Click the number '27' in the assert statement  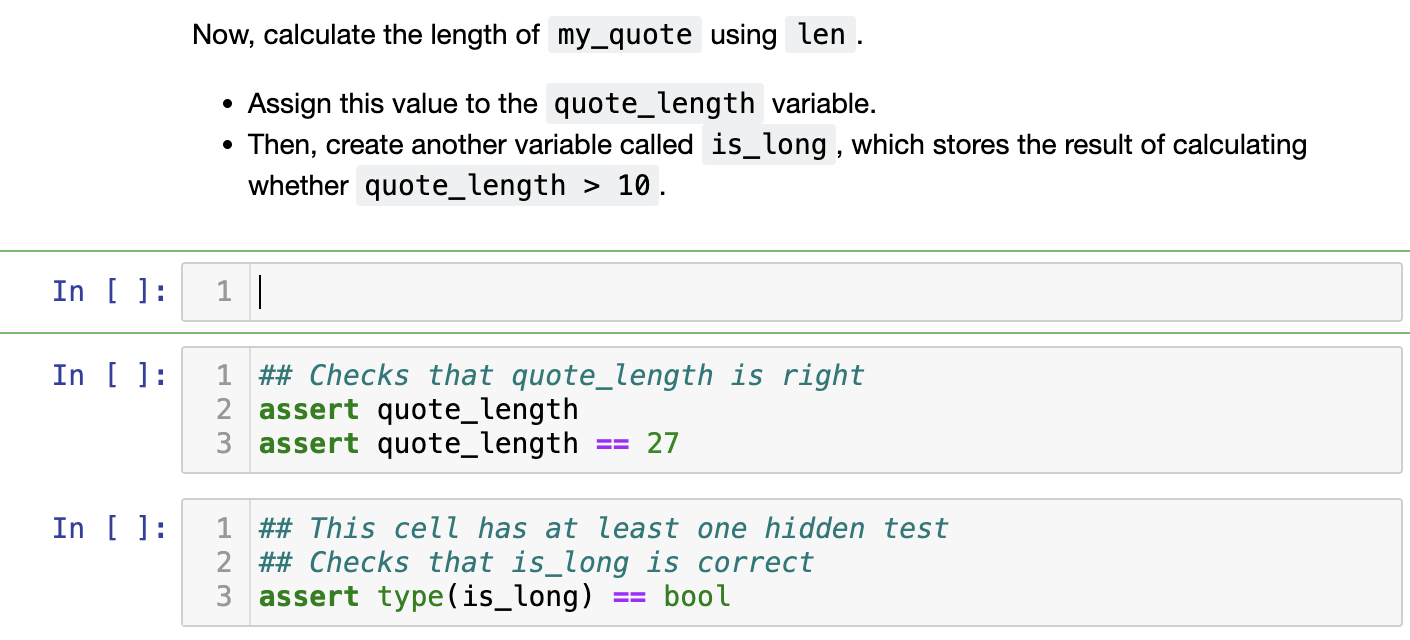(662, 443)
